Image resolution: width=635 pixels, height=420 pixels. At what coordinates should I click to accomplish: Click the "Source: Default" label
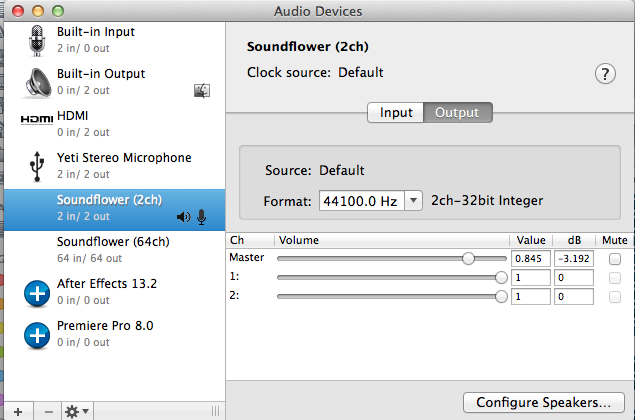coord(315,171)
